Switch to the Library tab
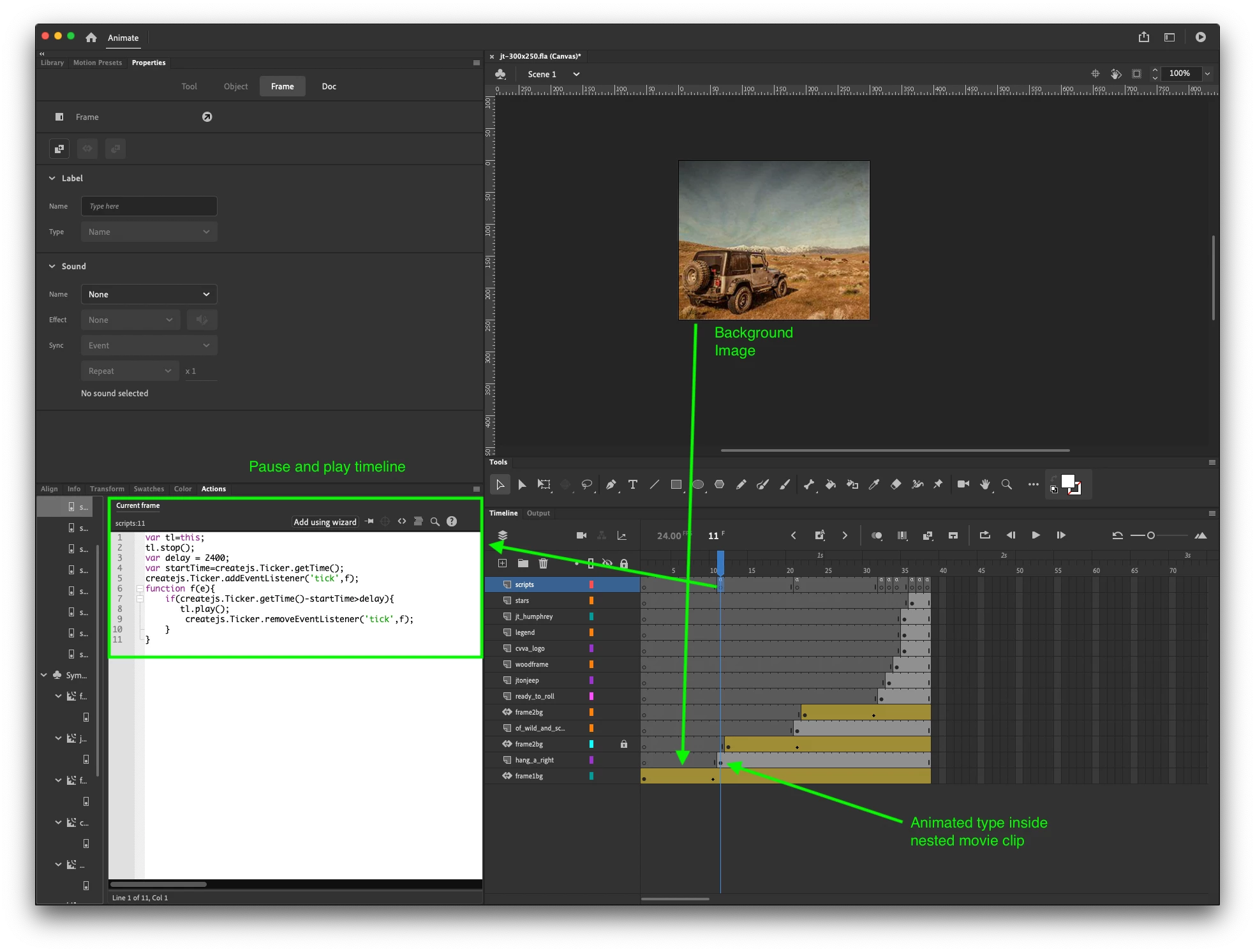This screenshot has height=952, width=1255. [52, 63]
